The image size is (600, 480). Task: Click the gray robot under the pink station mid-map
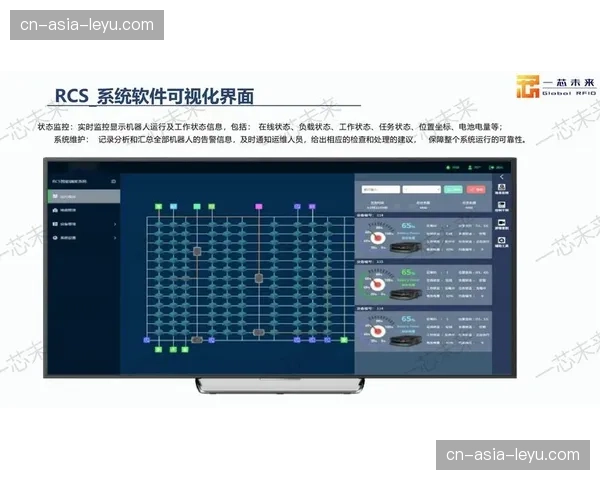[x=259, y=278]
